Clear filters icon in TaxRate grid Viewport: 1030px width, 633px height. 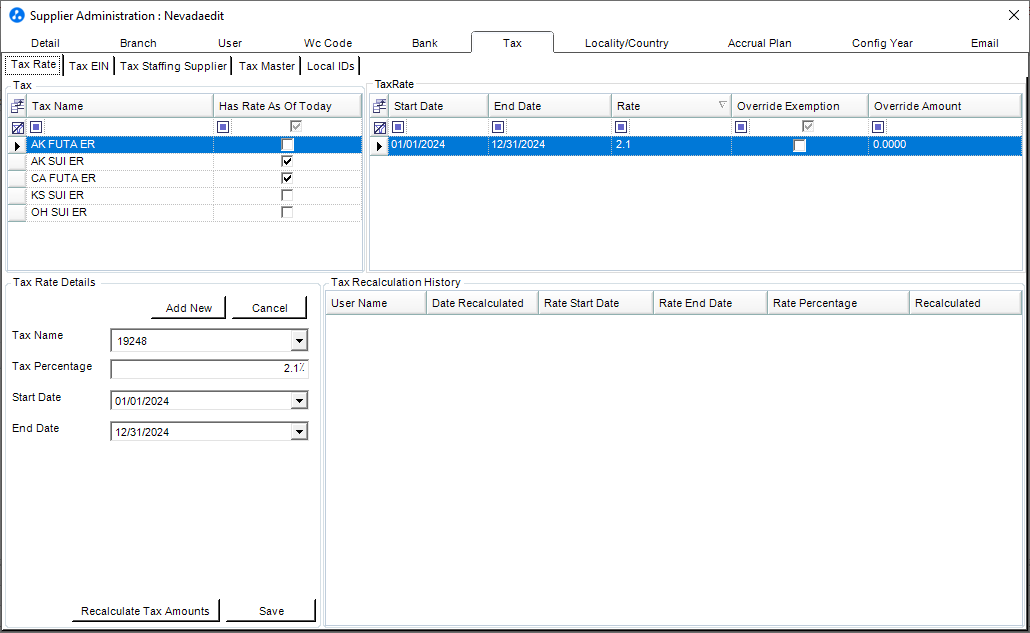tap(380, 127)
